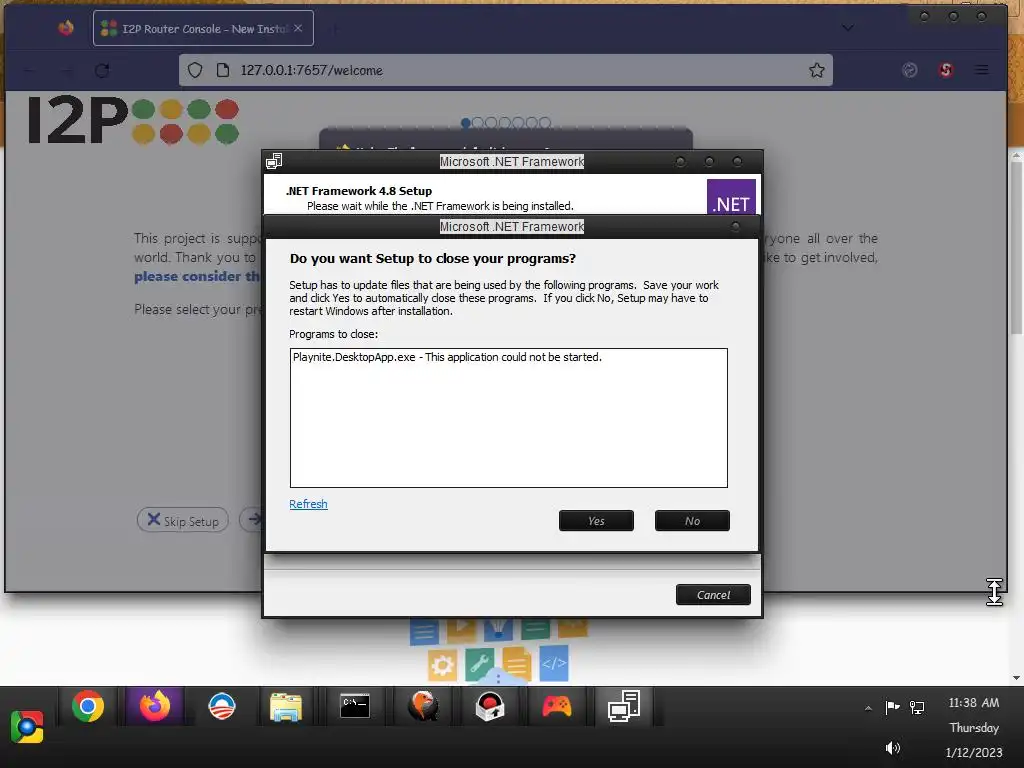1024x768 pixels.
Task: Select the first wizard step dot
Action: point(465,122)
